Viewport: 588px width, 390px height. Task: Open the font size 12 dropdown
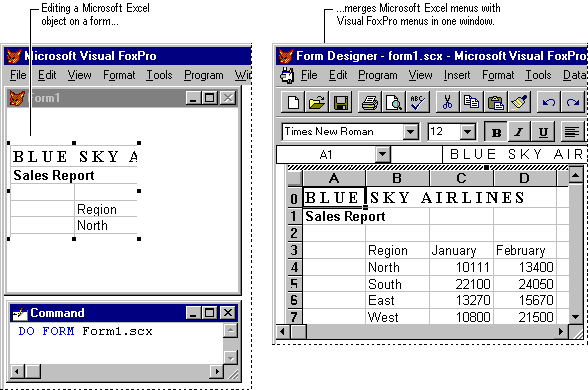[x=467, y=132]
